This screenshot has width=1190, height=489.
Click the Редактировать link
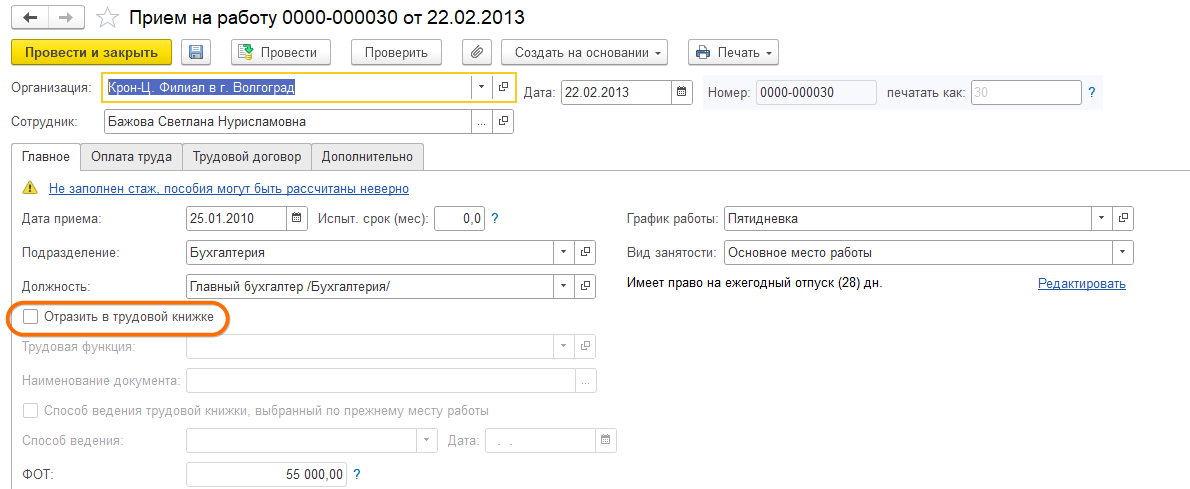point(1081,284)
